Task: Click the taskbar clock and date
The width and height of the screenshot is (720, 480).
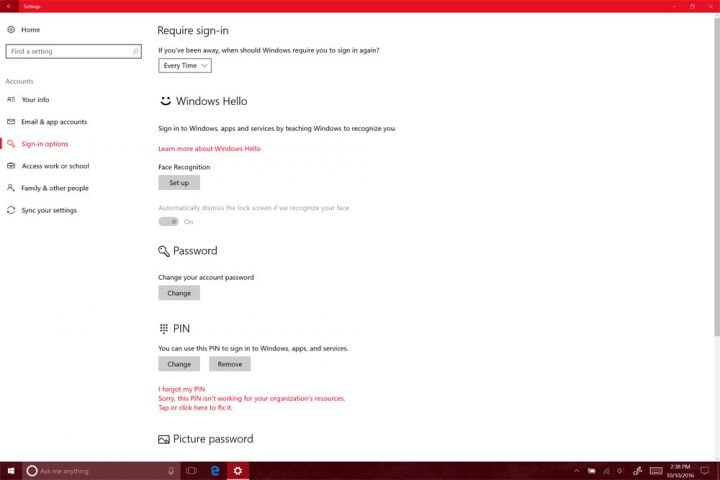Action: point(680,471)
